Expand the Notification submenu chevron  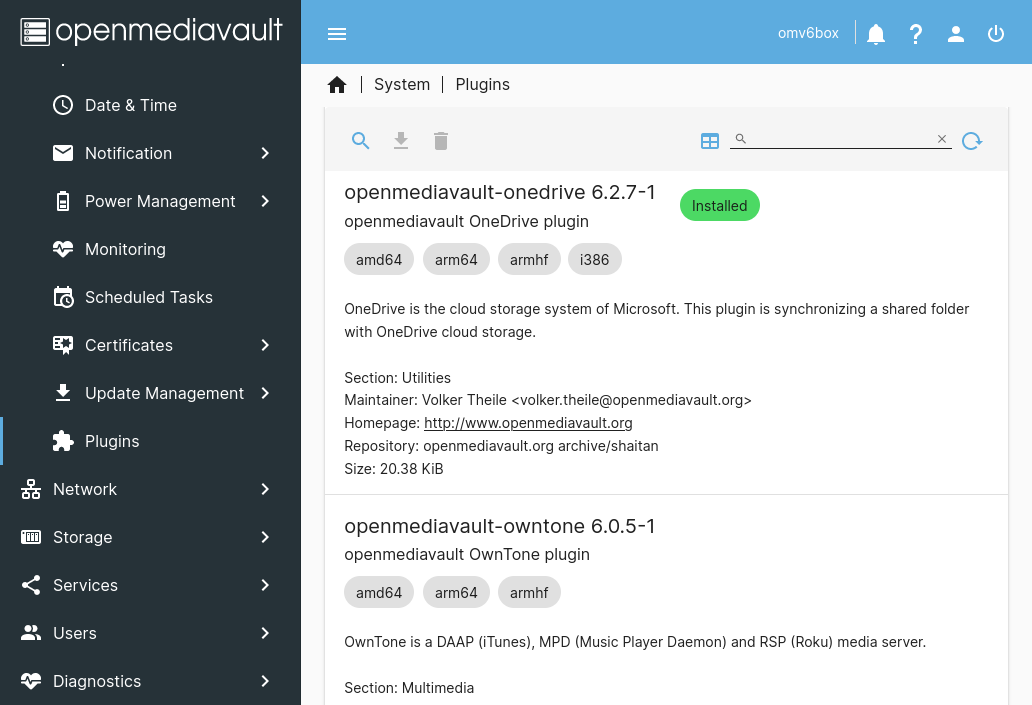click(x=265, y=153)
